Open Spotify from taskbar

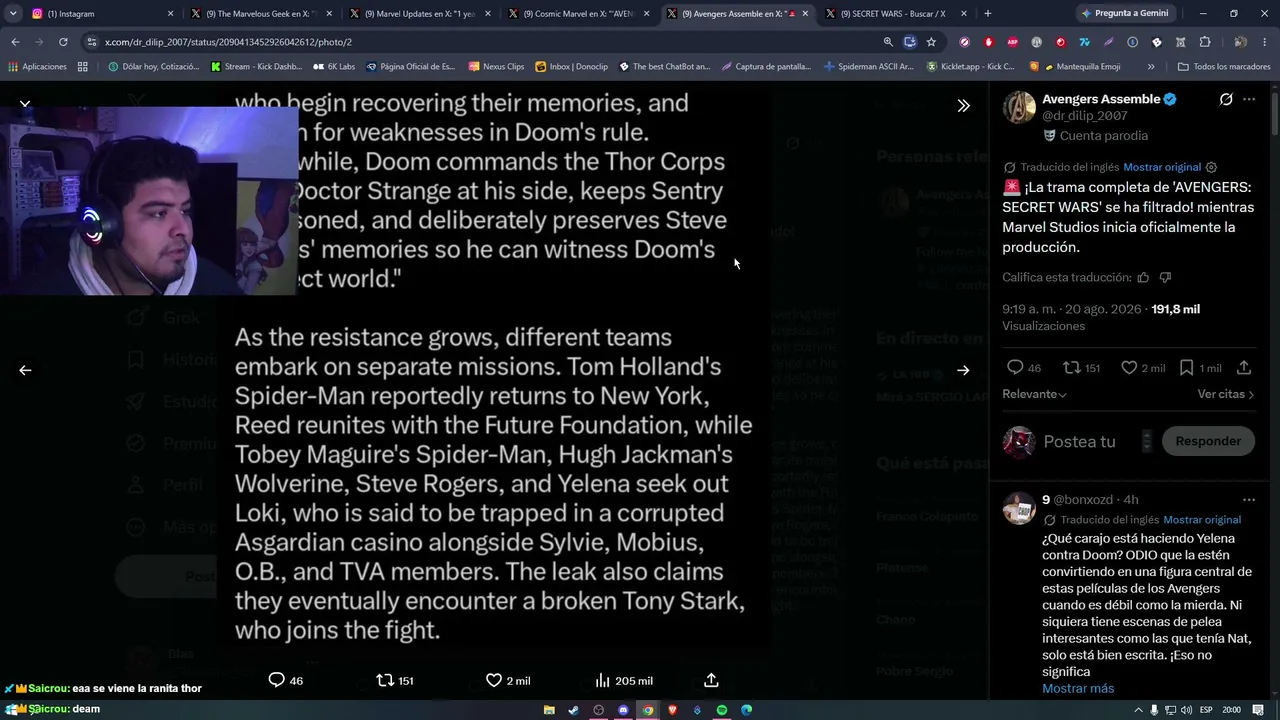(722, 710)
